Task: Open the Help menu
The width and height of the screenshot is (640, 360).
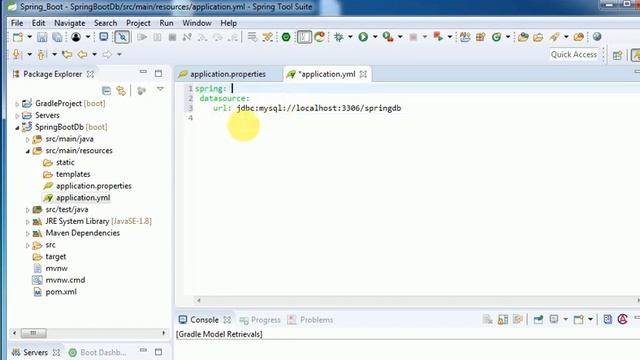Action: click(229, 23)
